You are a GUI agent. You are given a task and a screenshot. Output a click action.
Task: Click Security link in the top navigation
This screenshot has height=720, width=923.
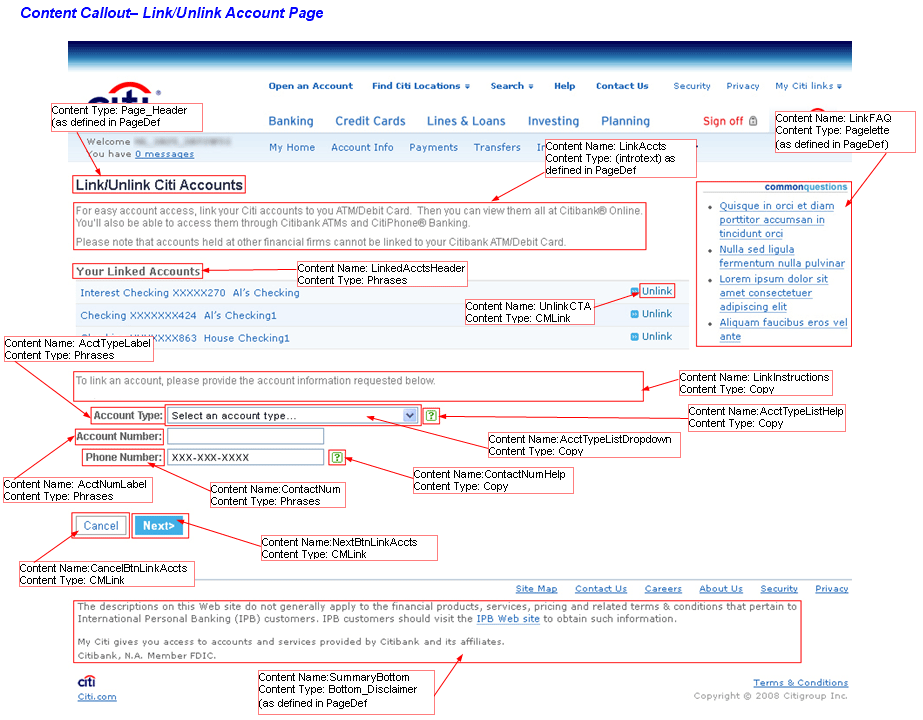692,86
